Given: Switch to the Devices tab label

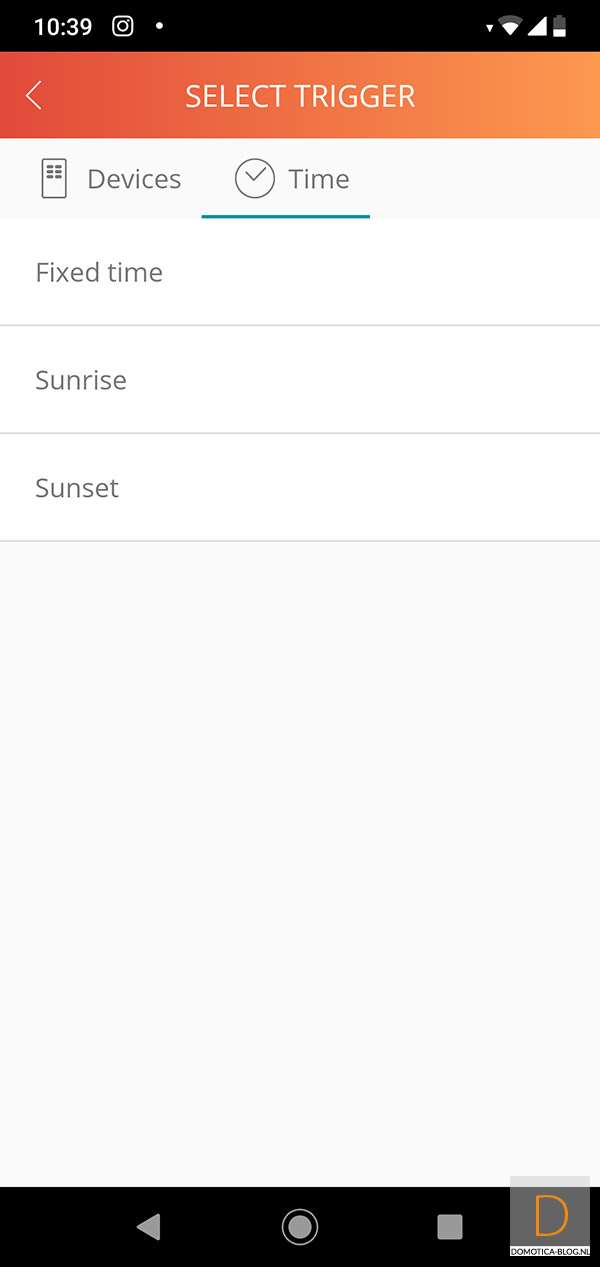Looking at the screenshot, I should pyautogui.click(x=134, y=179).
